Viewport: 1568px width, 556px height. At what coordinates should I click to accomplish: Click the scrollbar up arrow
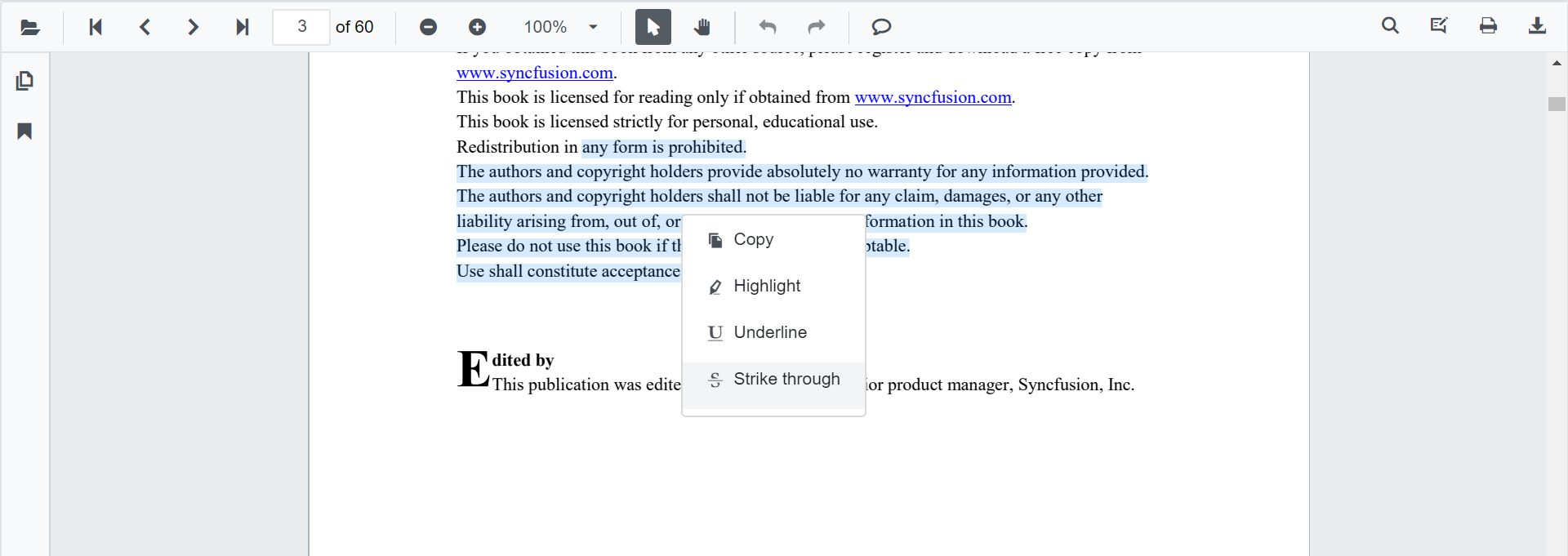click(1557, 63)
